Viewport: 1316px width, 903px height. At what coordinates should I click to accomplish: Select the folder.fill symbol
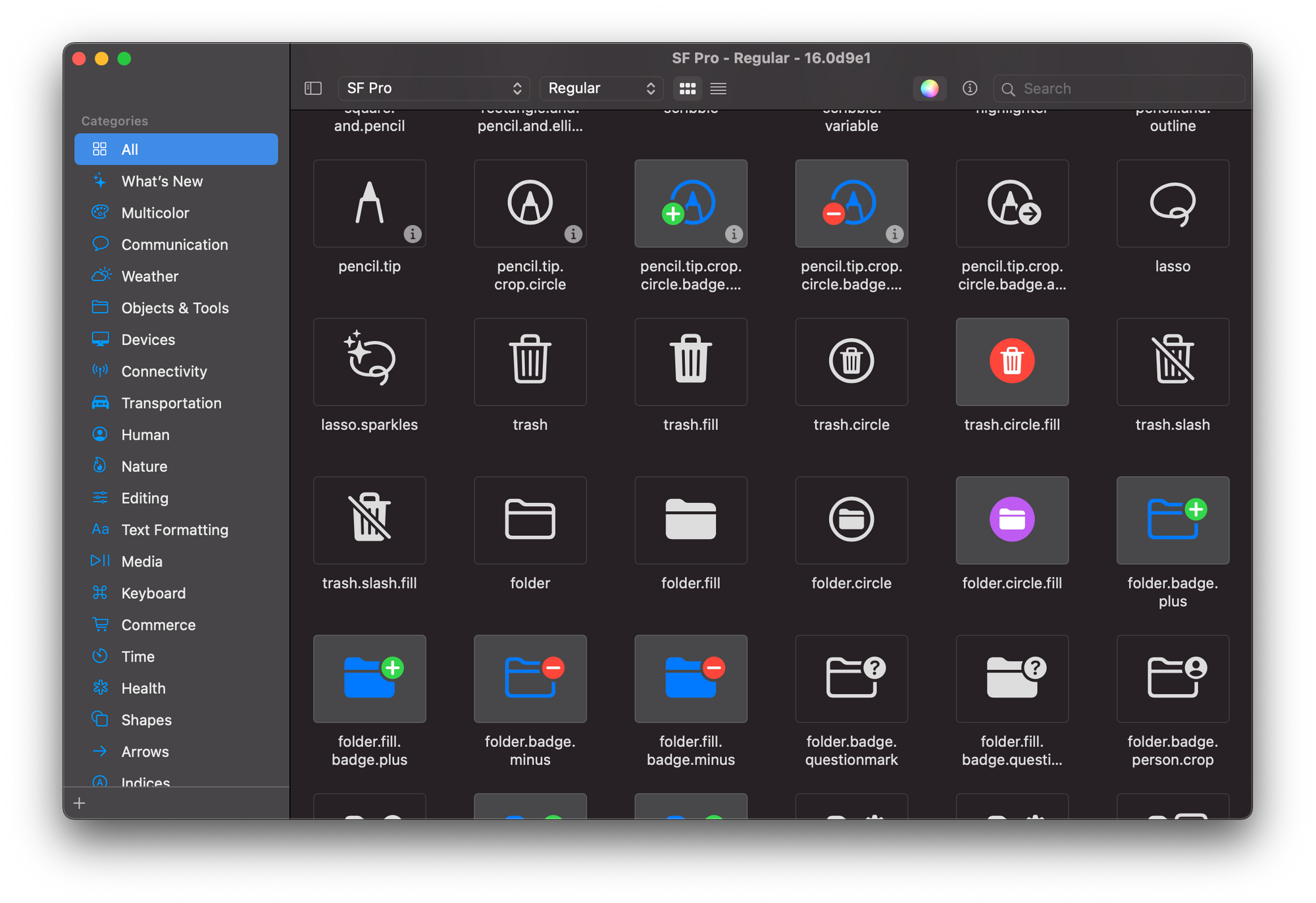(x=690, y=521)
